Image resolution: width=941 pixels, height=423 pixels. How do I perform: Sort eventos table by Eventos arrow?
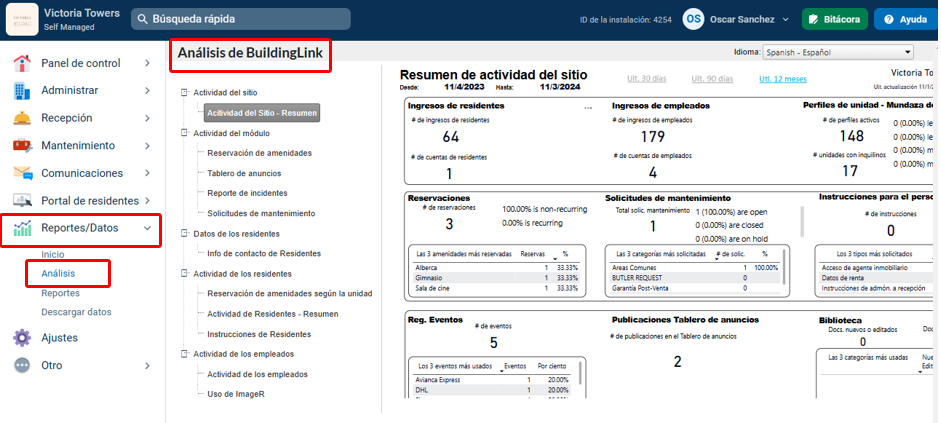coord(501,371)
